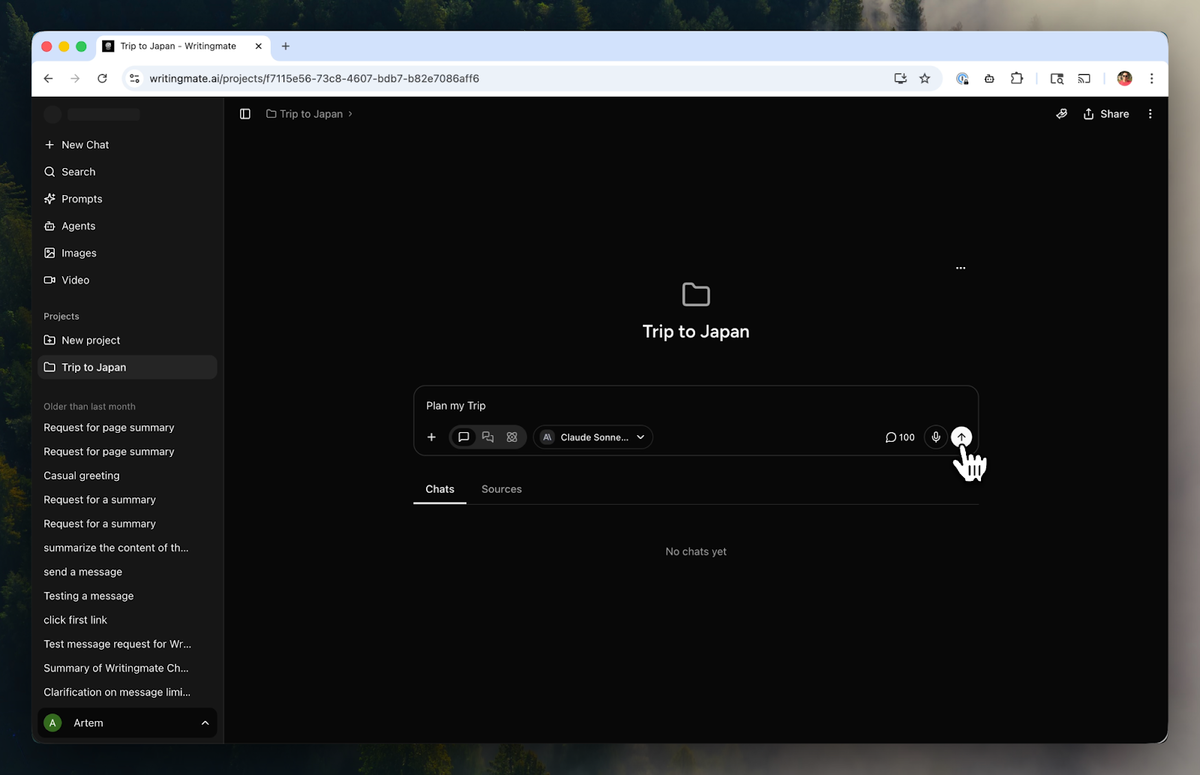The width and height of the screenshot is (1200, 775).
Task: Toggle the sidebar panel icon
Action: coord(245,114)
